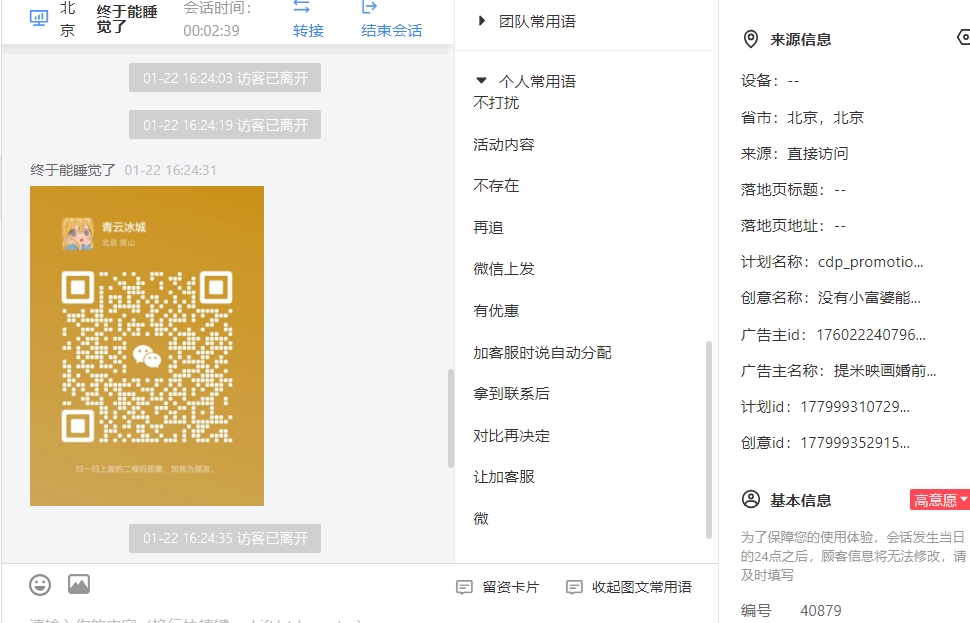Click the 创意名称 没有小富婆能... value
The width and height of the screenshot is (970, 623).
coord(869,298)
